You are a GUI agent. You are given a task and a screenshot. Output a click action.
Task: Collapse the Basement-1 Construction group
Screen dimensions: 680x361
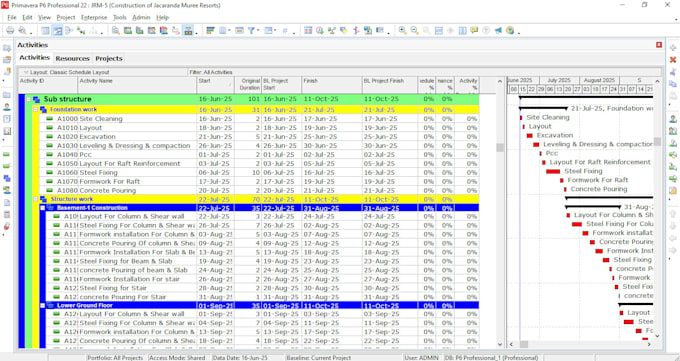click(42, 208)
